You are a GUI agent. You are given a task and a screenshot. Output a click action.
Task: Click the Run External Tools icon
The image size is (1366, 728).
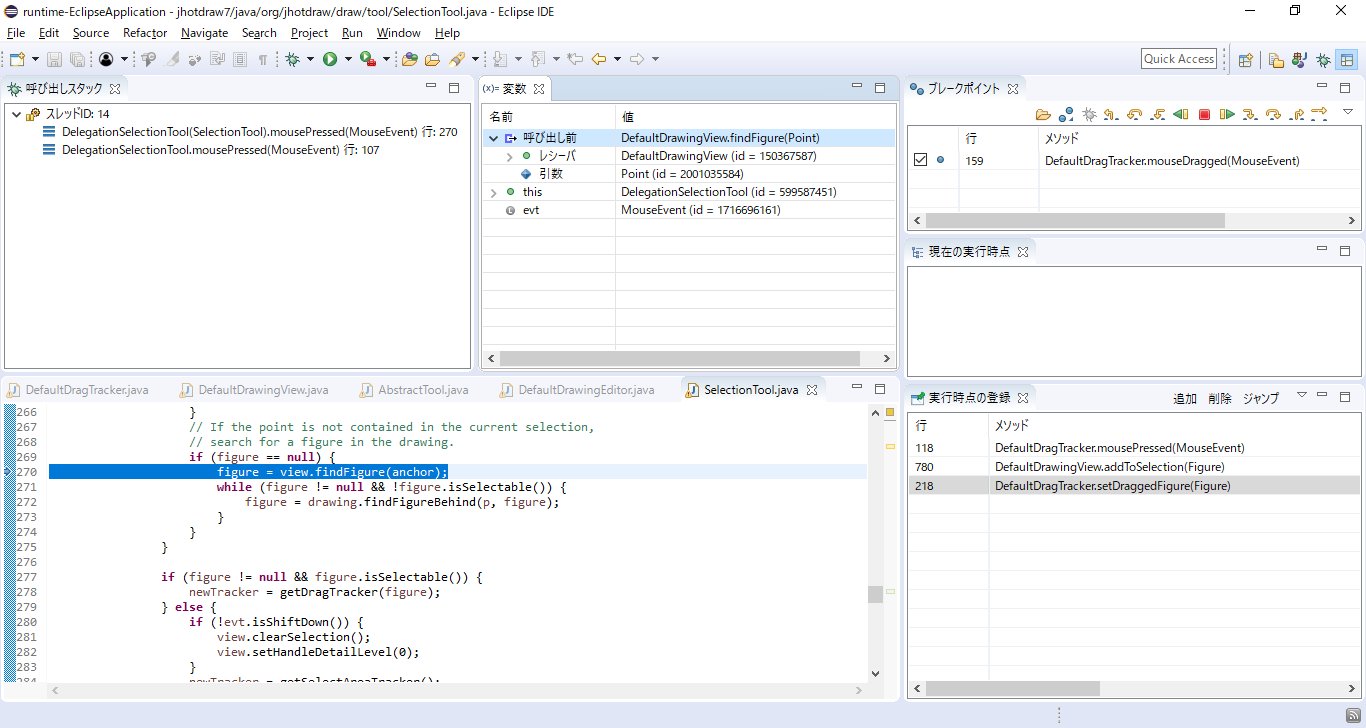click(368, 59)
